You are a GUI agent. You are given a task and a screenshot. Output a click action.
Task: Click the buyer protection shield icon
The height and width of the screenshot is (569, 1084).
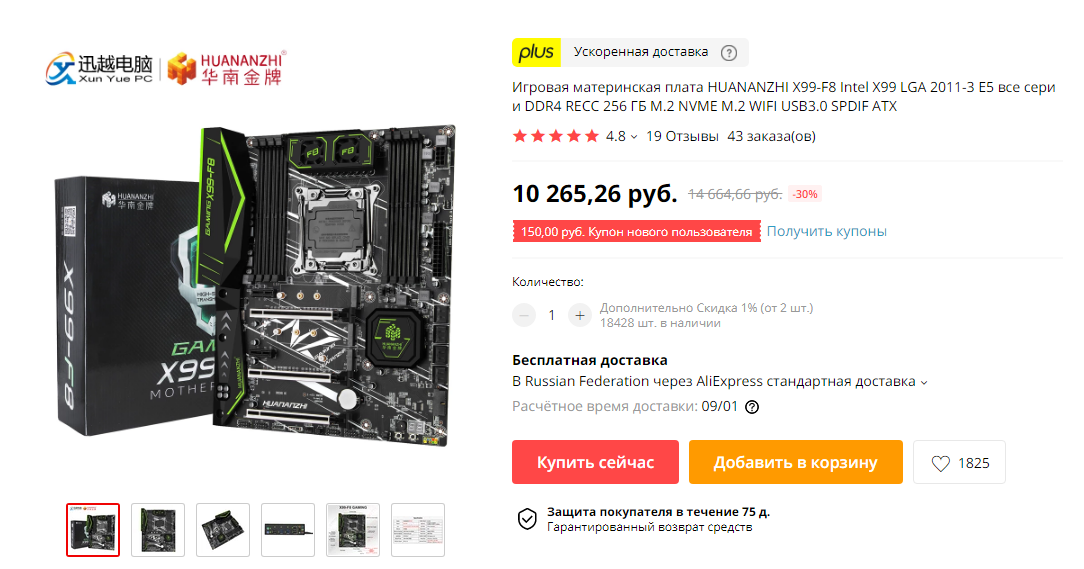527,519
